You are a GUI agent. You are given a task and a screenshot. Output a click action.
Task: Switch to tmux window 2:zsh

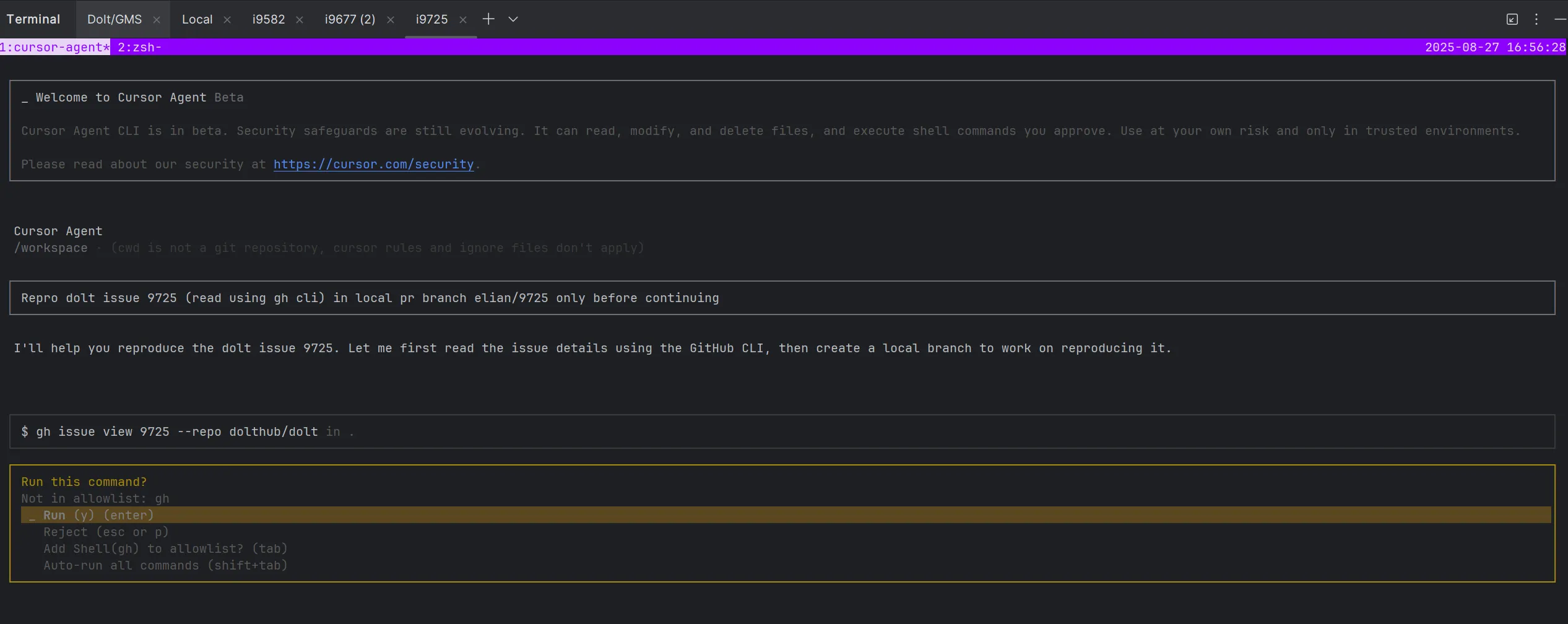click(x=139, y=47)
